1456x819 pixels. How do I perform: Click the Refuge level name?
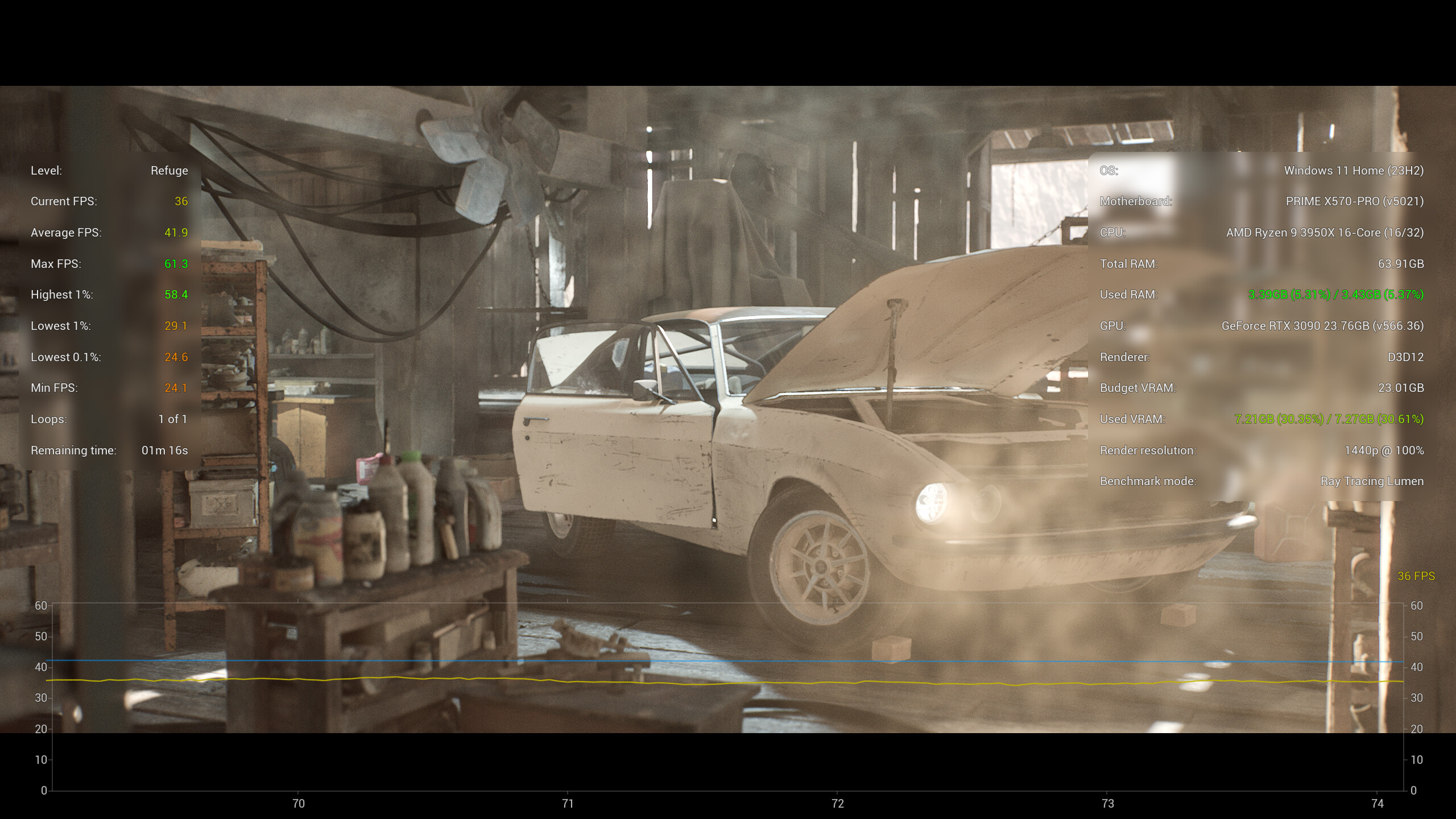click(169, 170)
